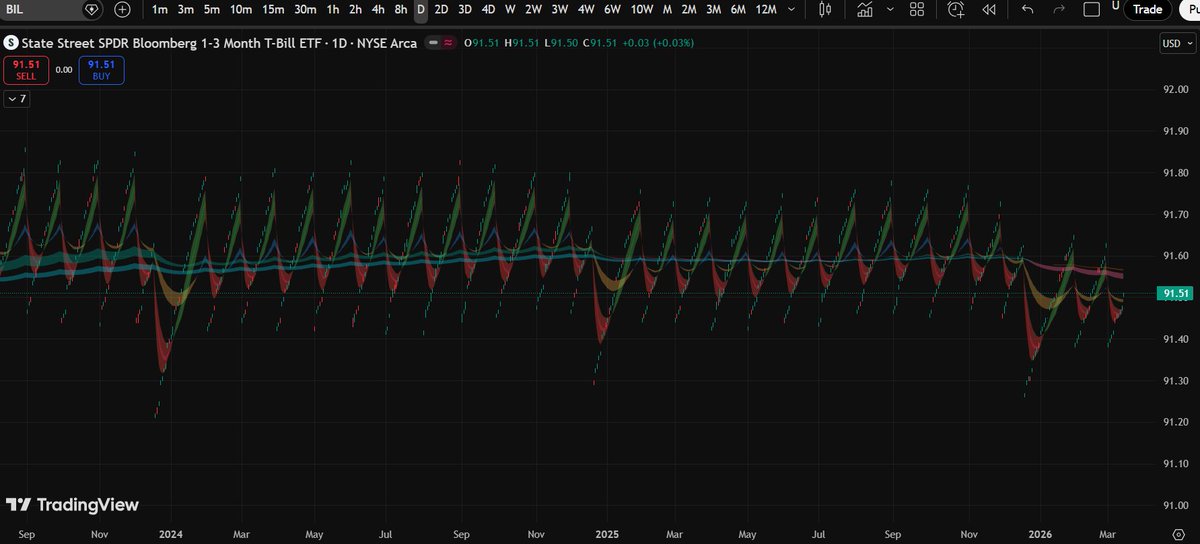Click the partially visible Publish button
The width and height of the screenshot is (1200, 544).
[x=1188, y=9]
